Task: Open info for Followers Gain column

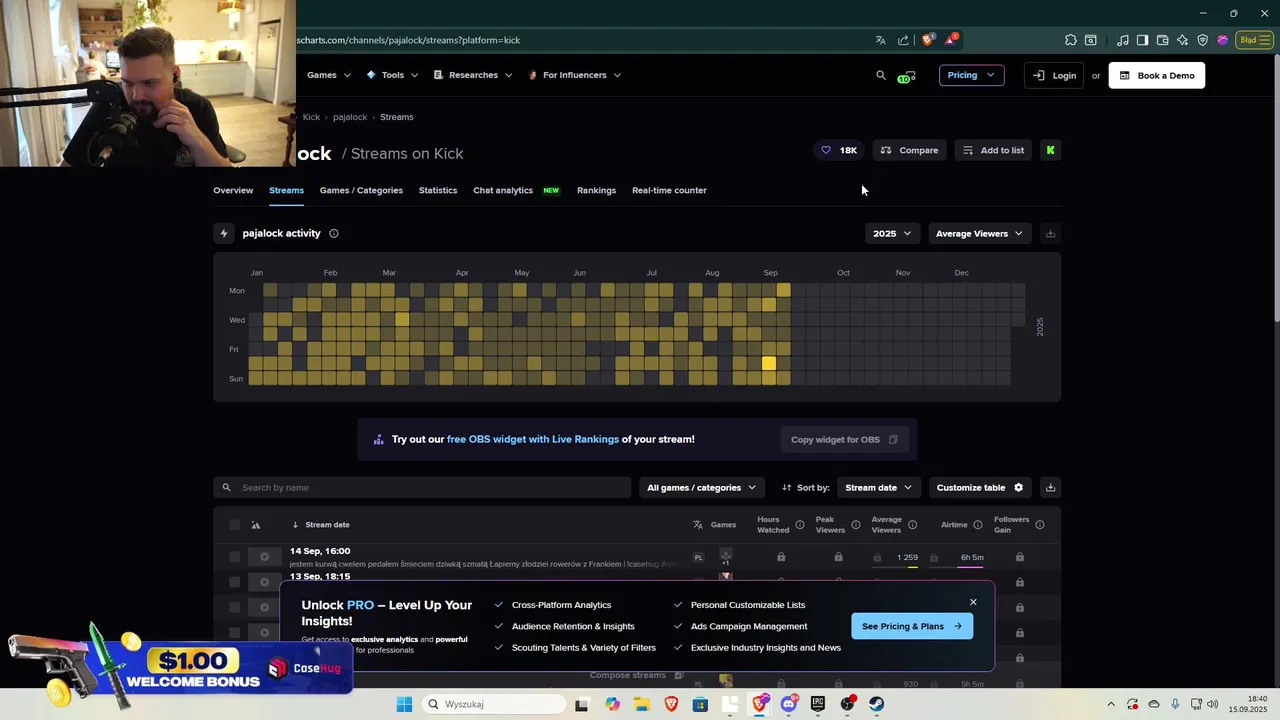Action: pos(1040,525)
